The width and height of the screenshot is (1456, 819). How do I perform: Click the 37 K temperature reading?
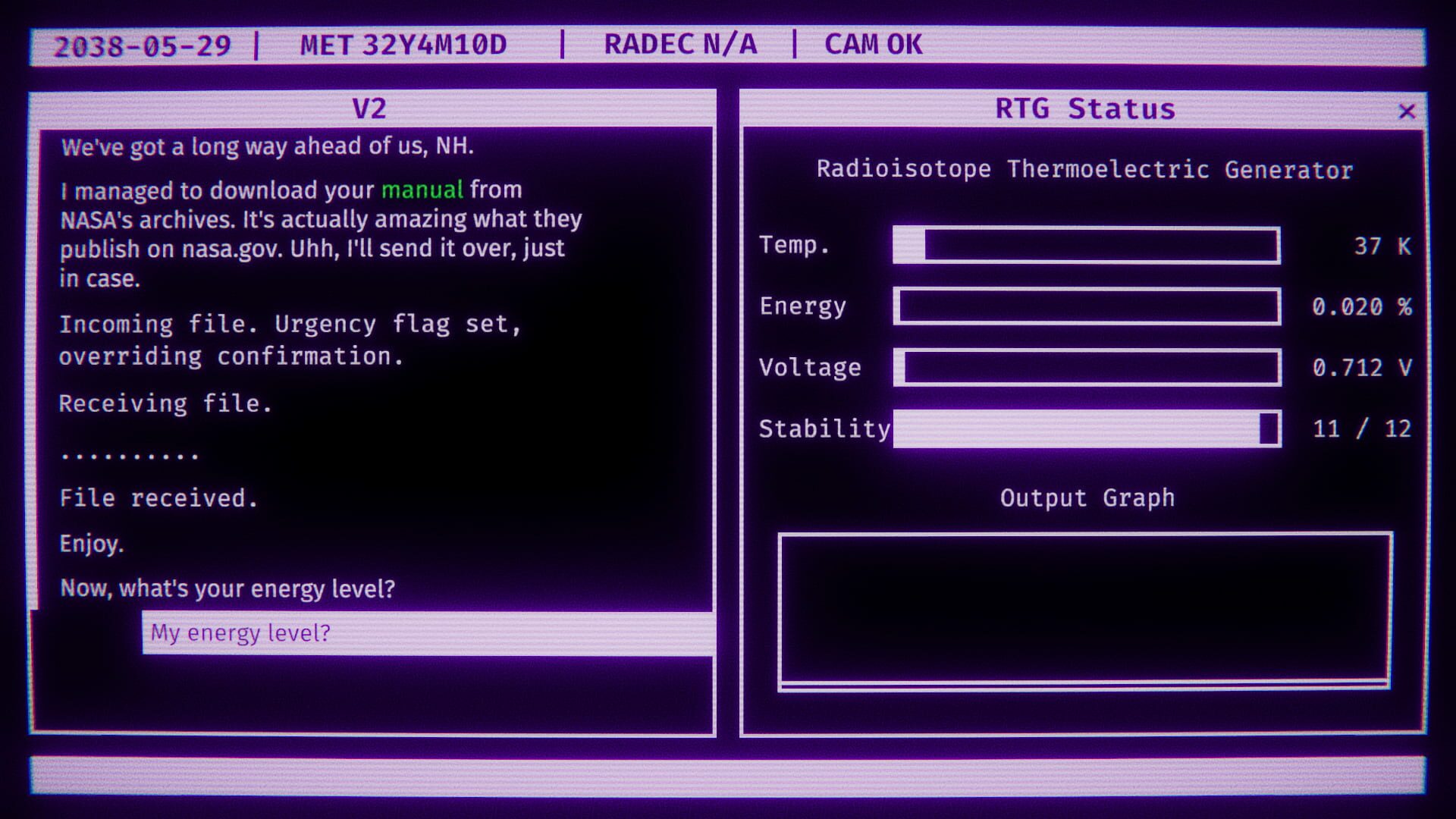pos(1382,246)
